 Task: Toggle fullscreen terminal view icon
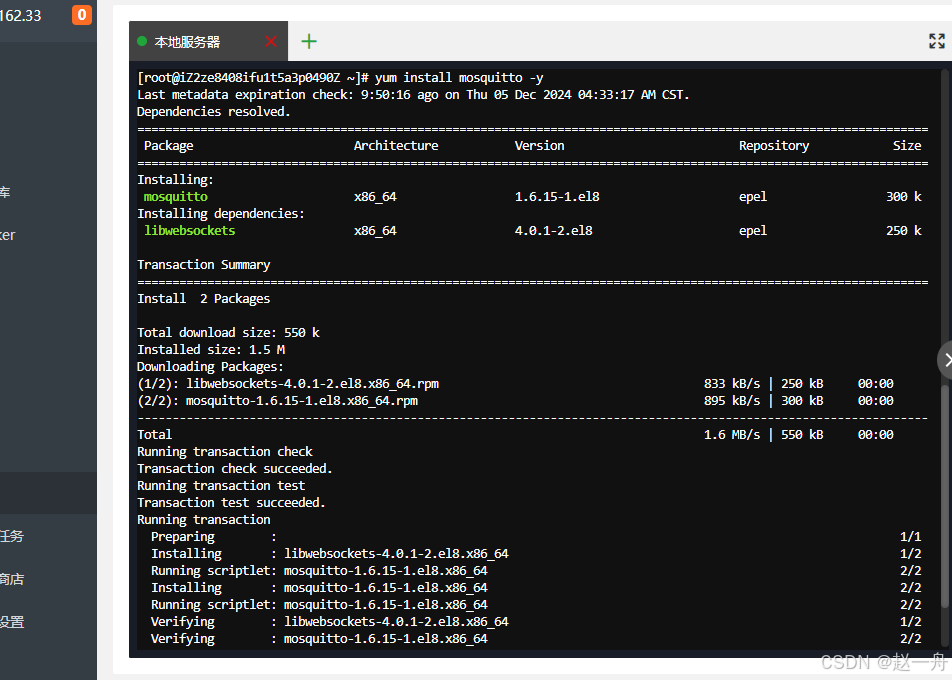[x=937, y=41]
